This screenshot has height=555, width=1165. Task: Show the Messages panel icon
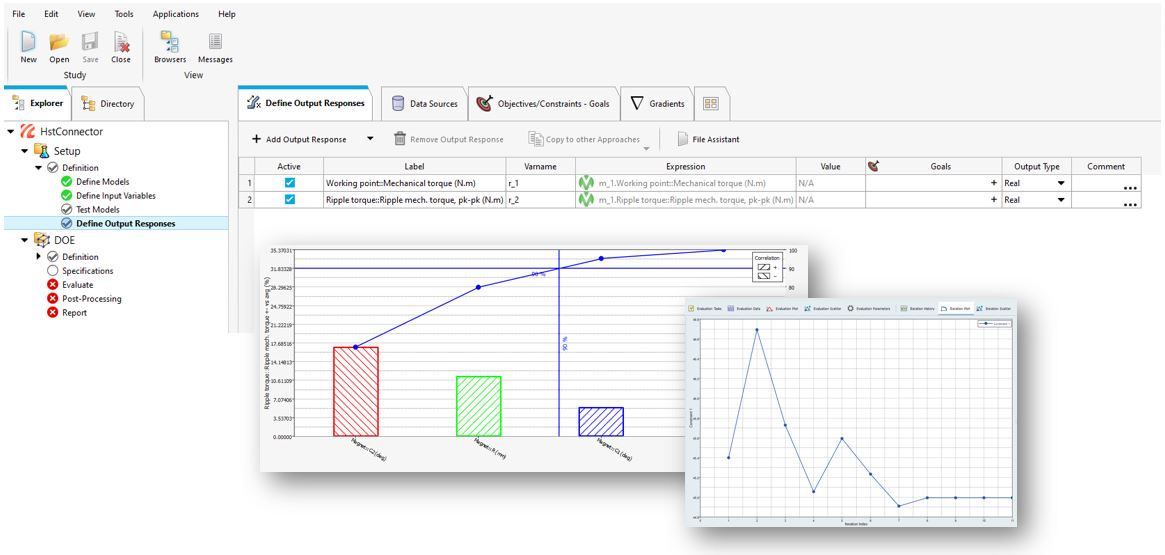[215, 42]
